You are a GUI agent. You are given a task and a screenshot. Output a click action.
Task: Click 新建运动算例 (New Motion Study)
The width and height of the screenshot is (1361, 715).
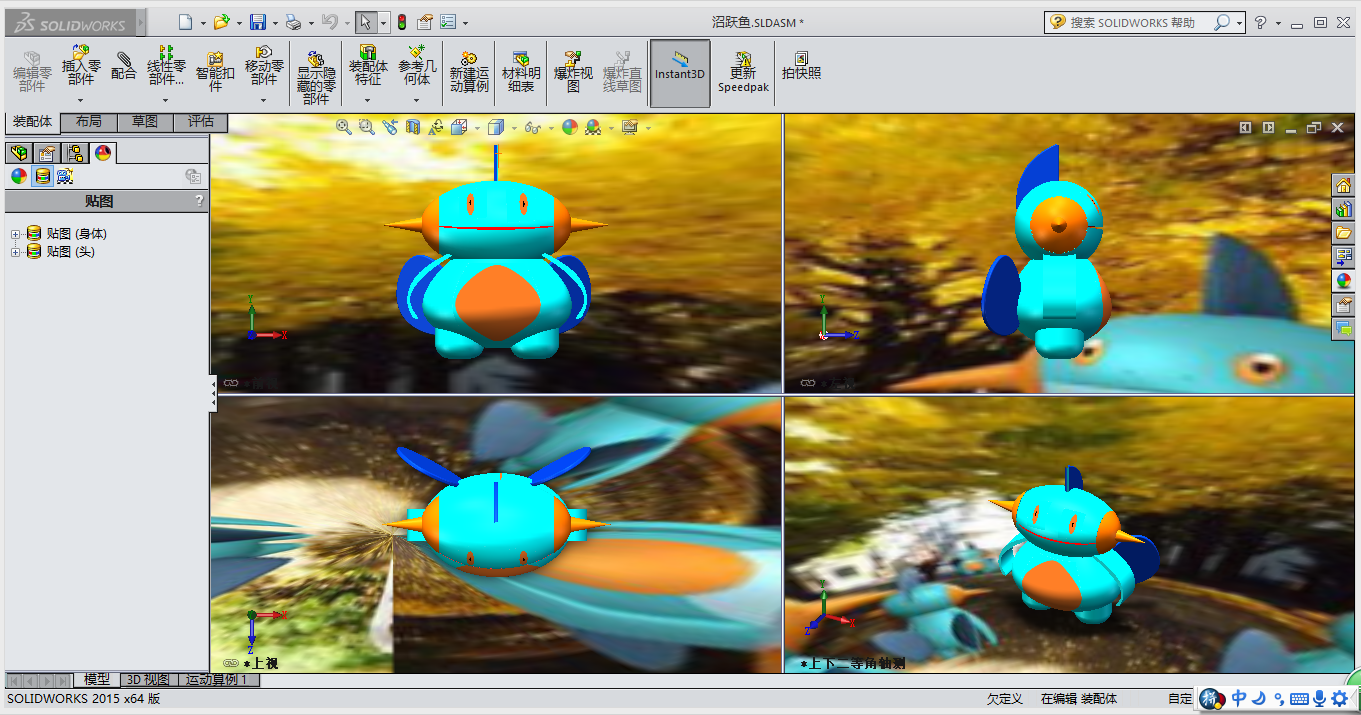(469, 72)
